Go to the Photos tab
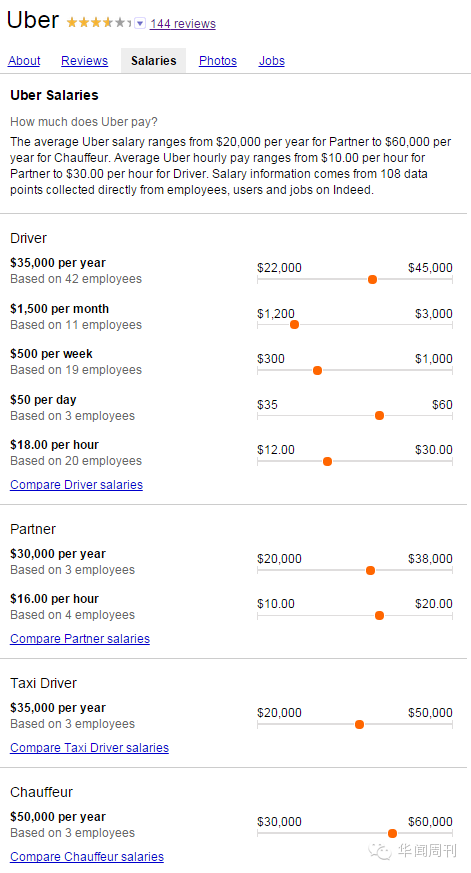Screen dimensions: 471x873 pyautogui.click(x=218, y=61)
